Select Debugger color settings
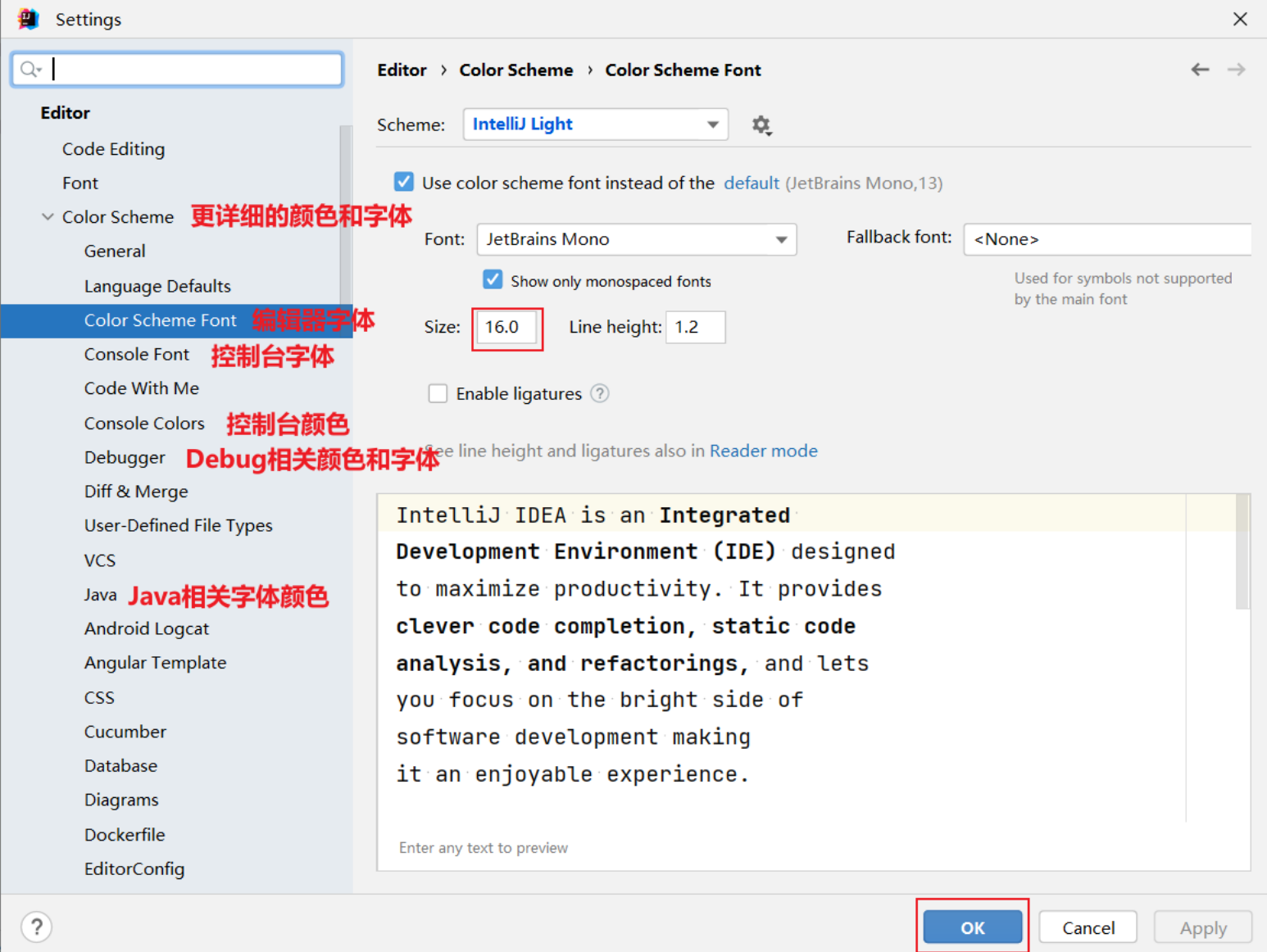 [125, 457]
